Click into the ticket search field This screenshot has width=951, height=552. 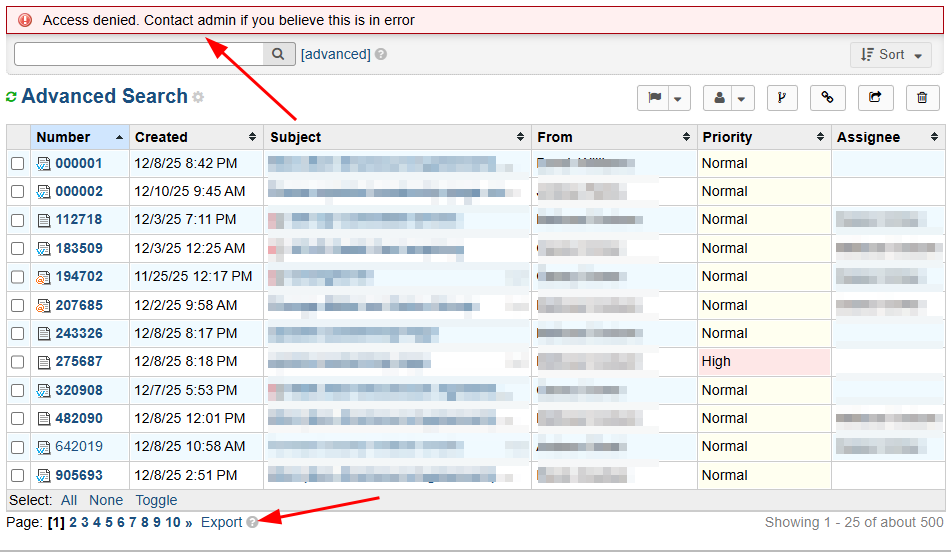click(x=138, y=55)
